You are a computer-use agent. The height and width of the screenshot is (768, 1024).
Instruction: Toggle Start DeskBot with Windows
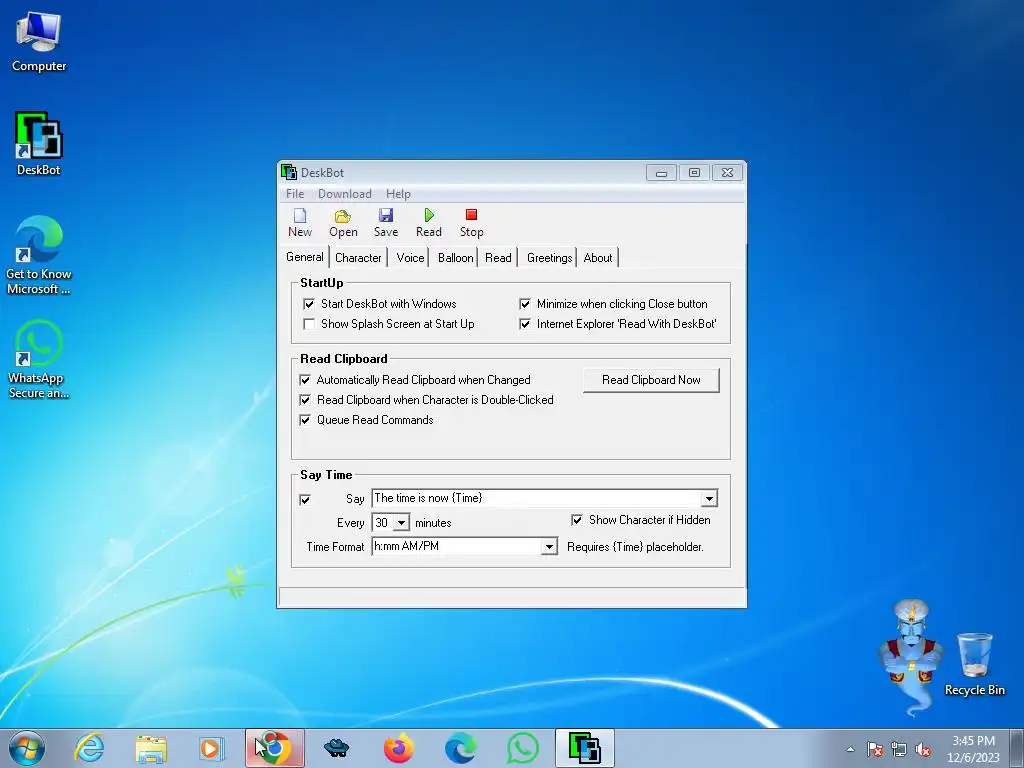pos(309,304)
